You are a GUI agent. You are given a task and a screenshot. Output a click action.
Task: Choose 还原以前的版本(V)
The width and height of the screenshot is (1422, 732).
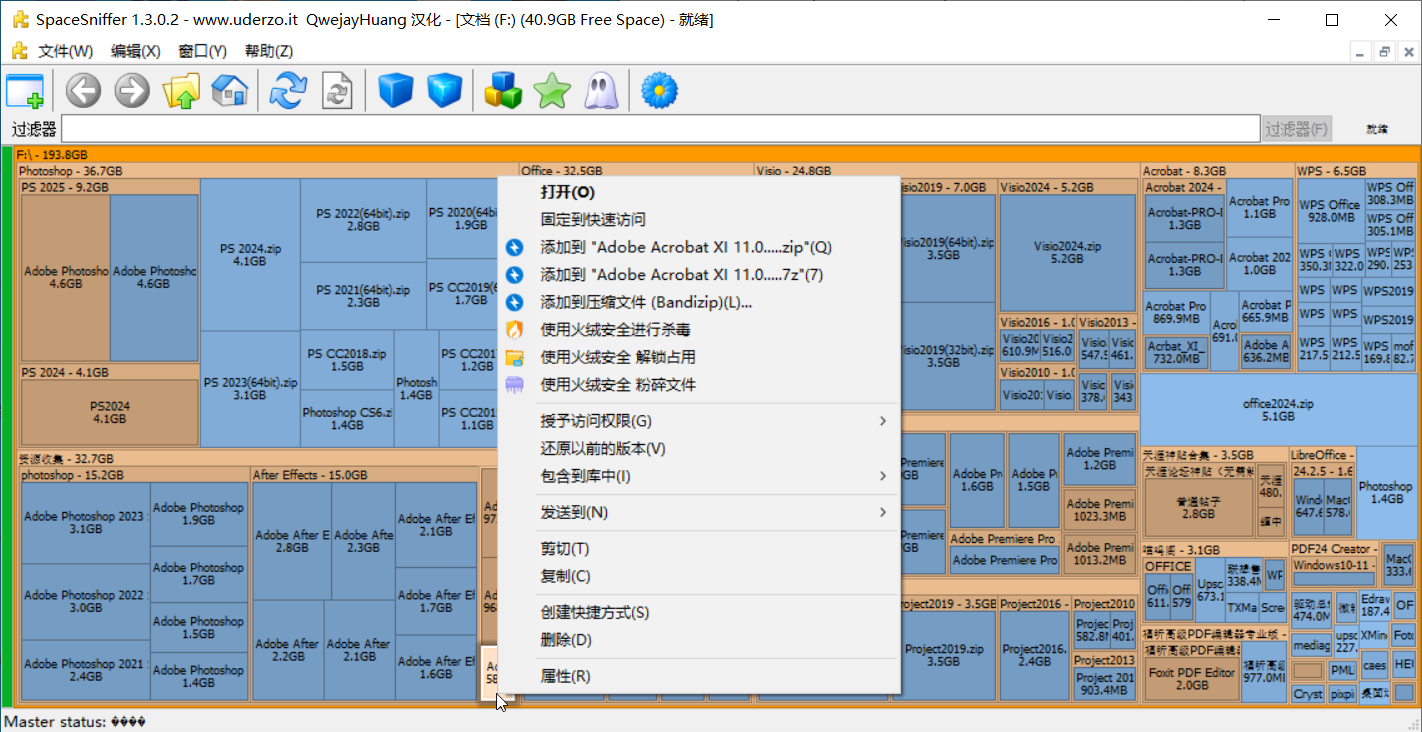[x=699, y=449]
